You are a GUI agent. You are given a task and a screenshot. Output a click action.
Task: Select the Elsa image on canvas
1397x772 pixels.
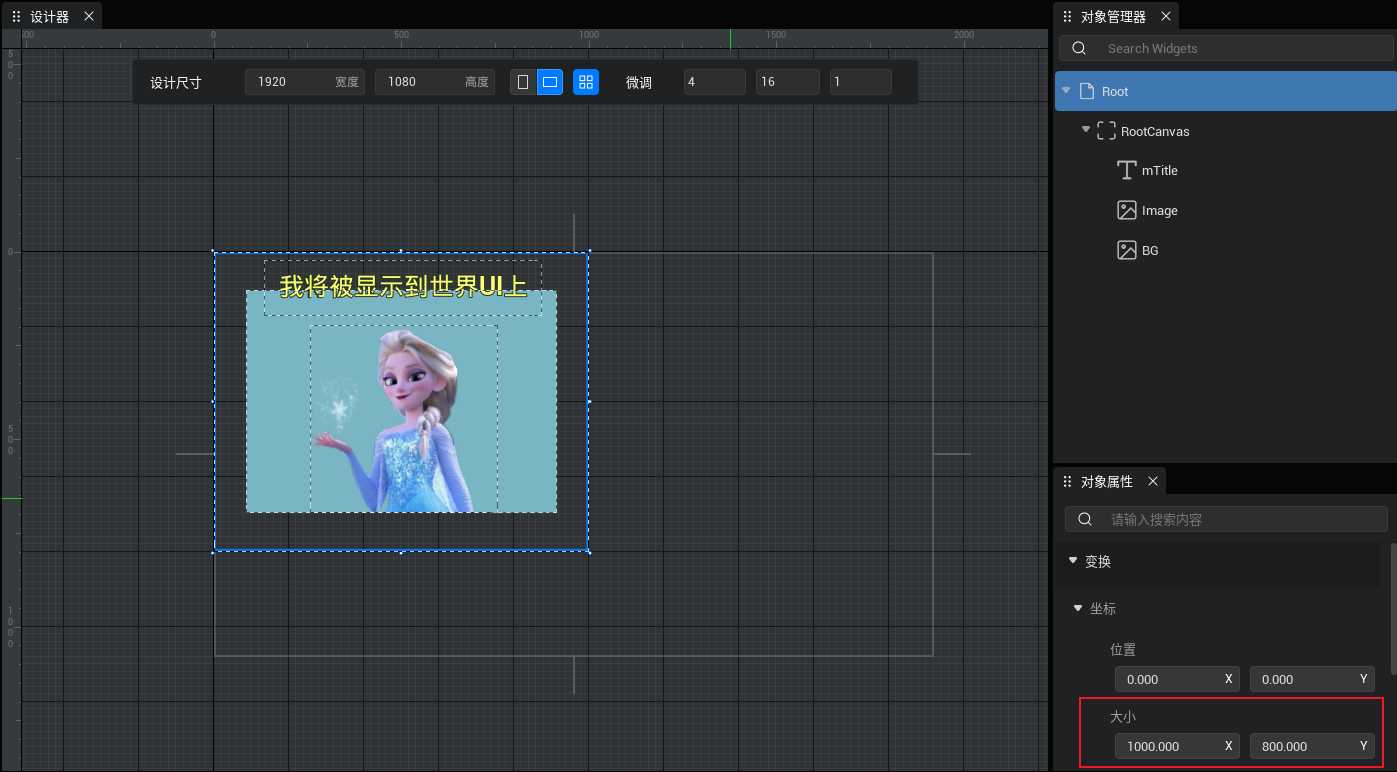[x=404, y=419]
